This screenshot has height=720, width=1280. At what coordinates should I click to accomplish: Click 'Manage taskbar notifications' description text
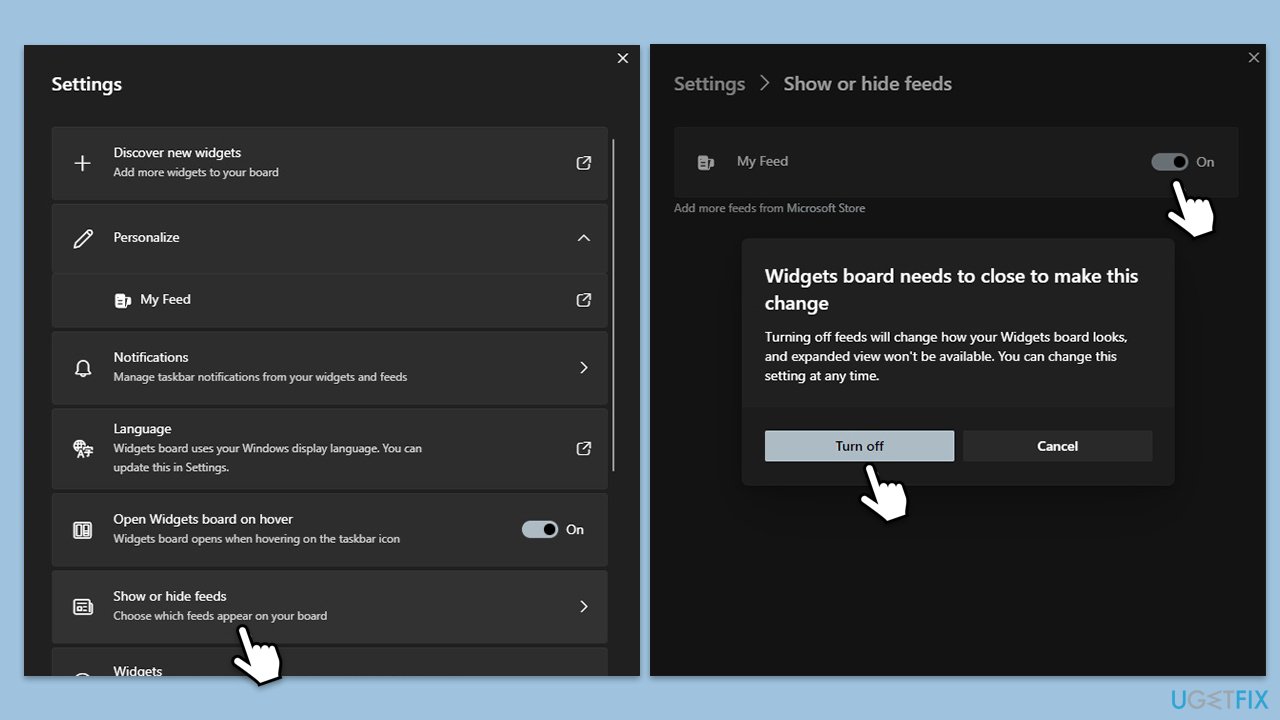(x=260, y=377)
